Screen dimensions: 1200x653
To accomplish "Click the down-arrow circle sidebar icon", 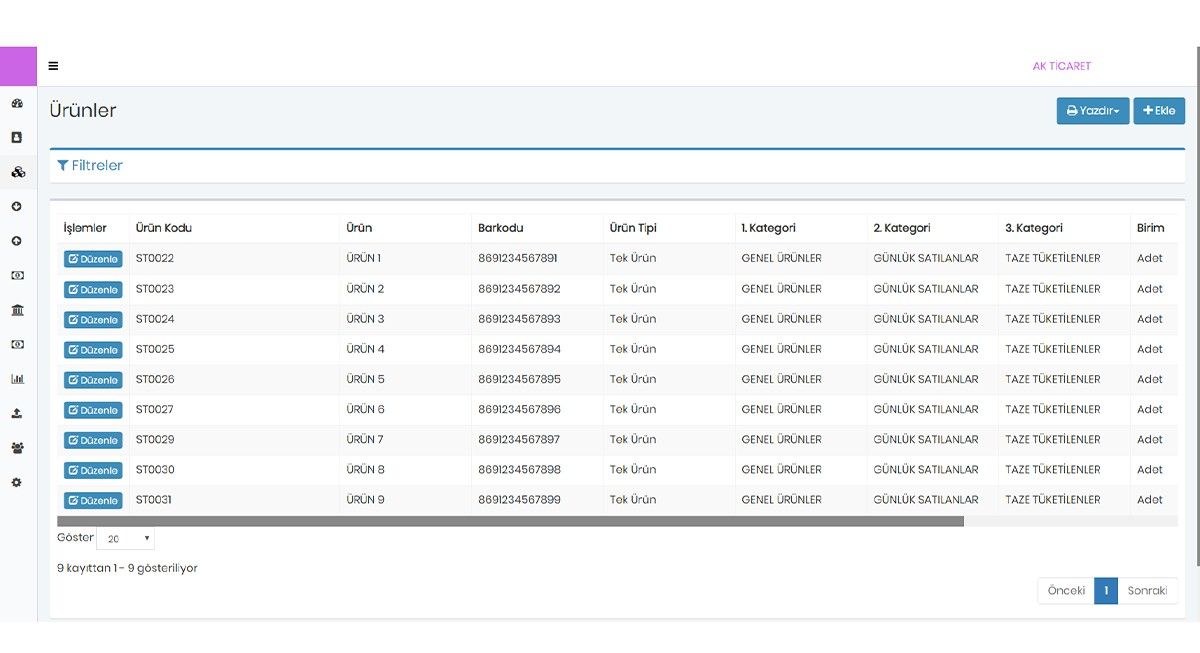I will pos(17,207).
